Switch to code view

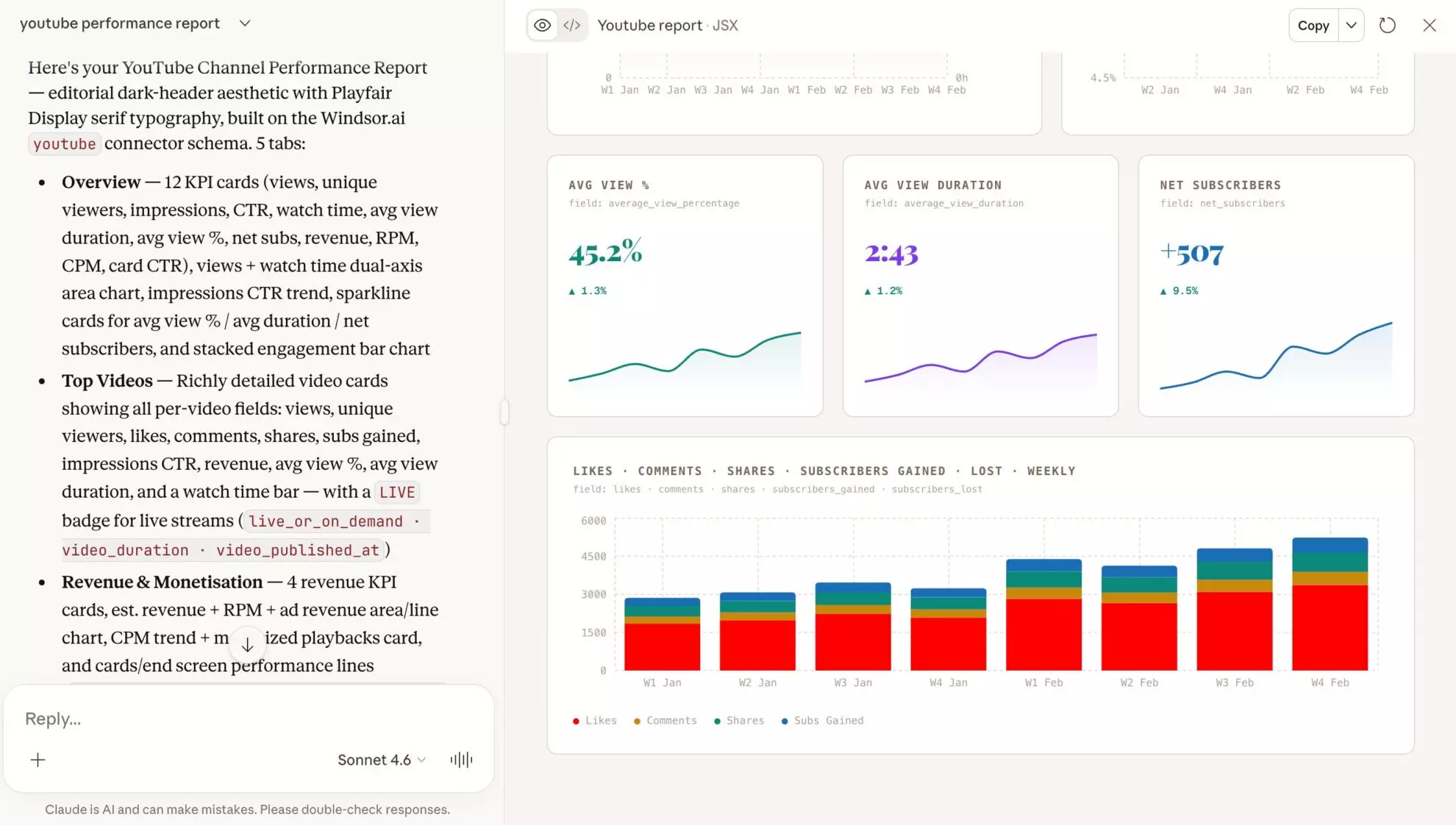tap(572, 25)
